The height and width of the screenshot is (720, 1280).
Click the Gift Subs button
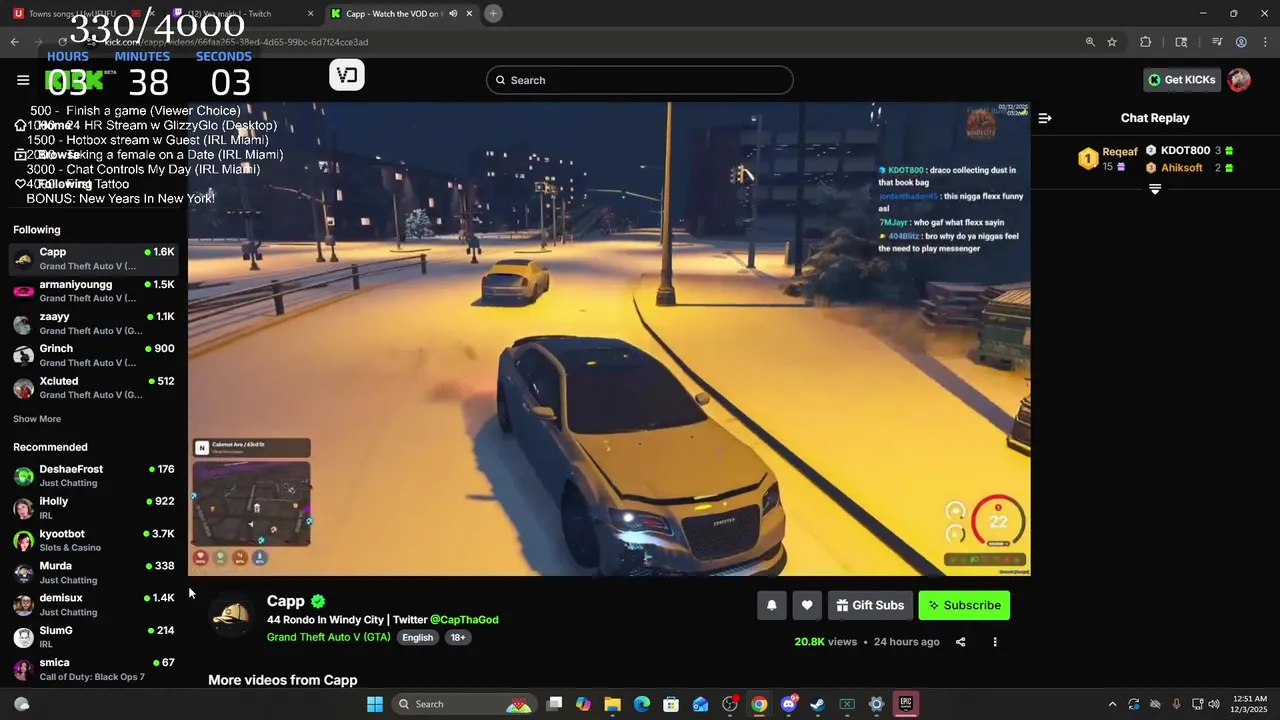coord(870,605)
